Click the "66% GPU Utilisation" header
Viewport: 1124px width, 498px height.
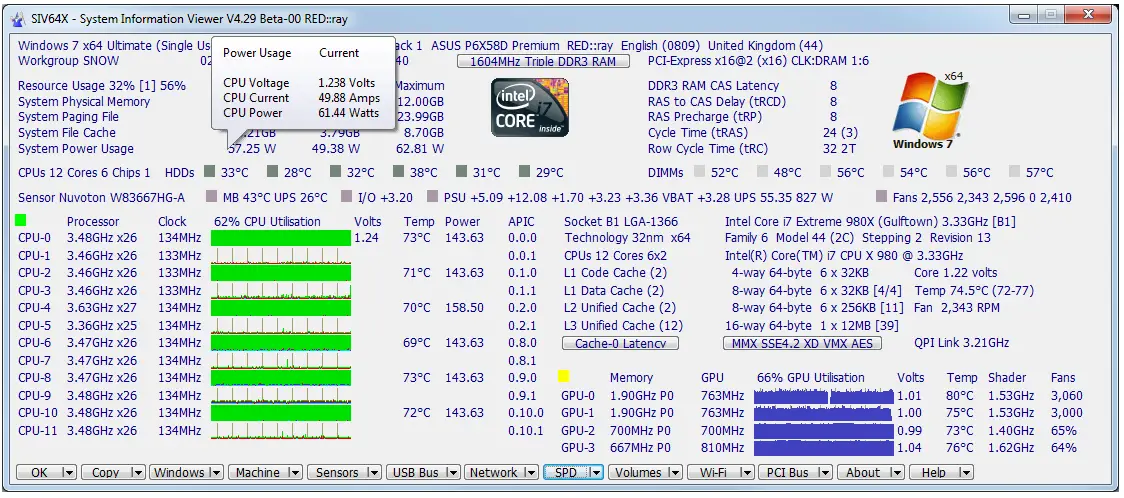pyautogui.click(x=811, y=378)
